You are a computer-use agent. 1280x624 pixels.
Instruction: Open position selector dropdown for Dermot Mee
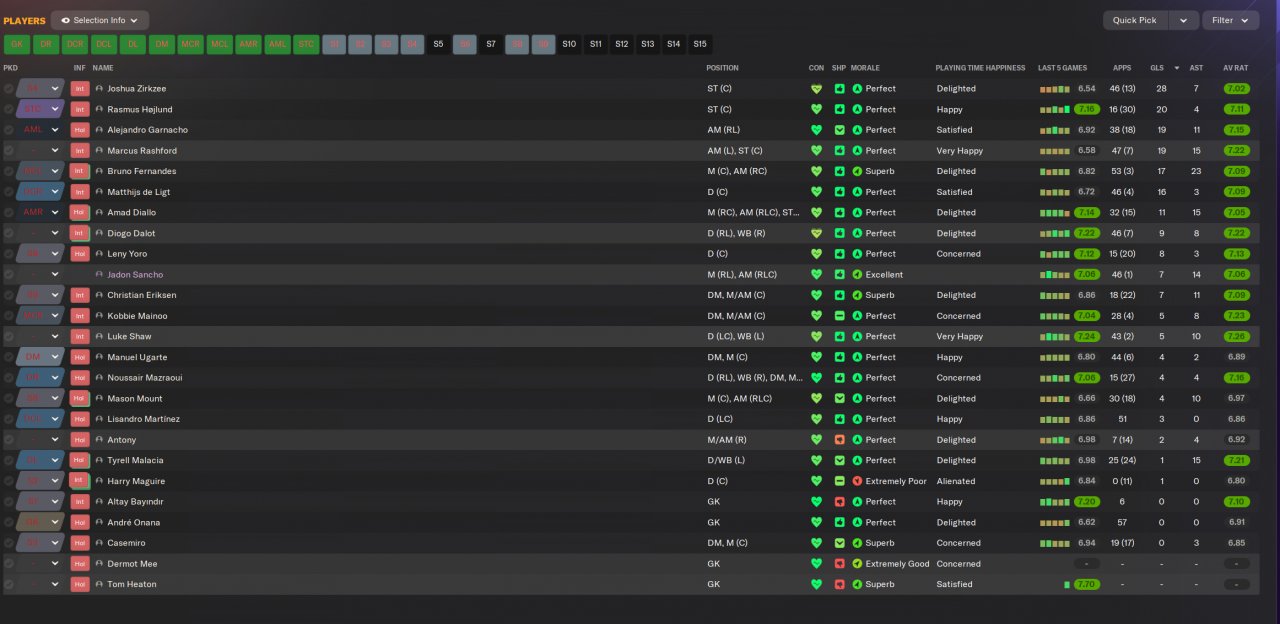(56, 564)
